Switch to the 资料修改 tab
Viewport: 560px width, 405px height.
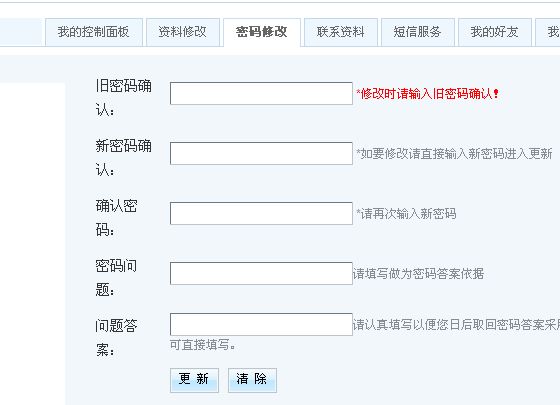coord(183,32)
